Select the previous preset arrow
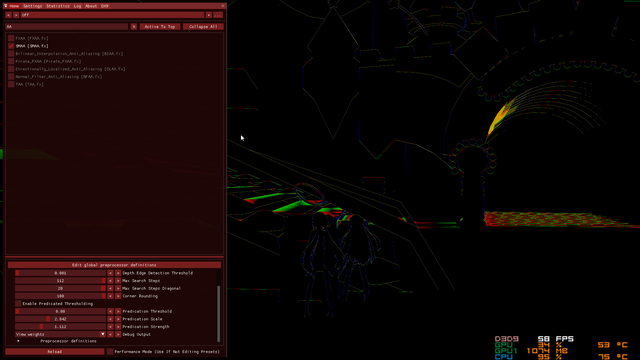This screenshot has height=360, width=640. (x=8, y=15)
